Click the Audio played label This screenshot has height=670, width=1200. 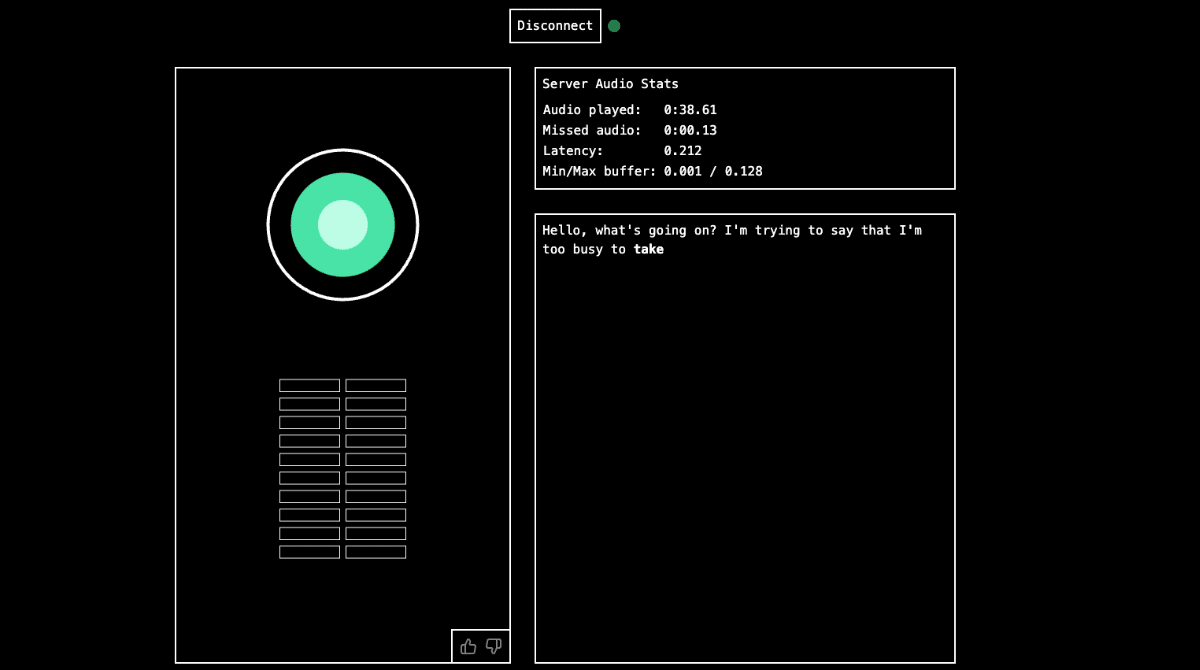pos(591,110)
